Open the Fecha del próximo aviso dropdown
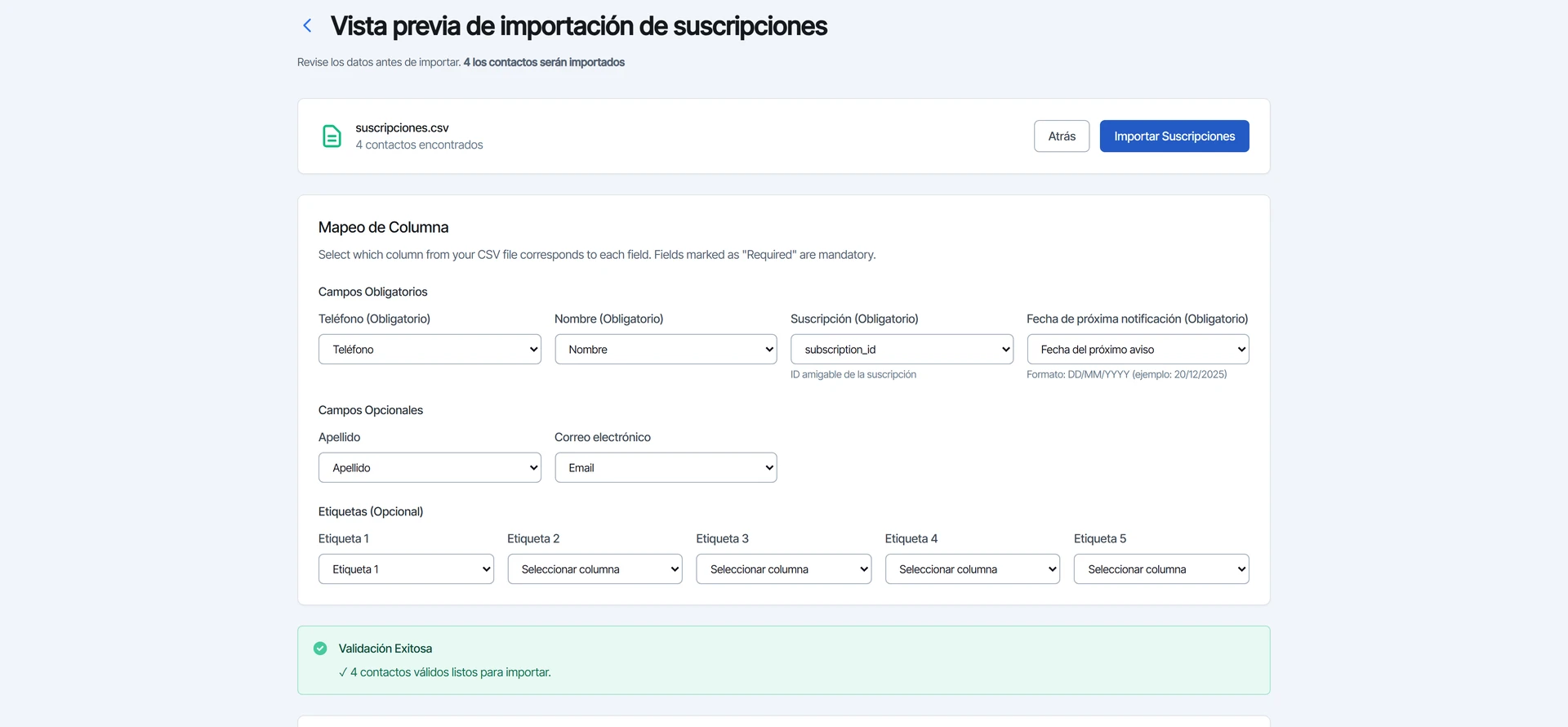 [1138, 350]
